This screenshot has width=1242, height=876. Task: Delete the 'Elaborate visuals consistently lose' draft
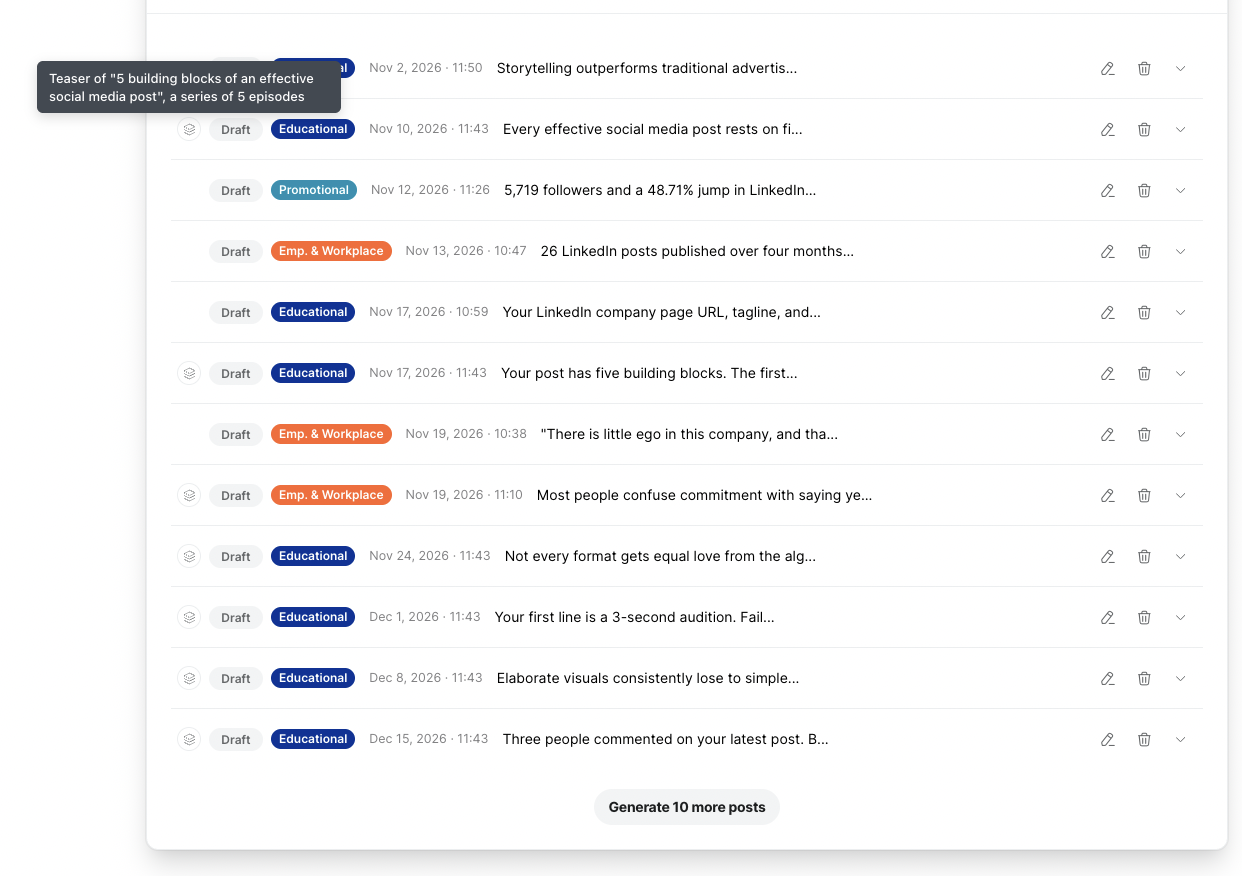click(x=1144, y=679)
